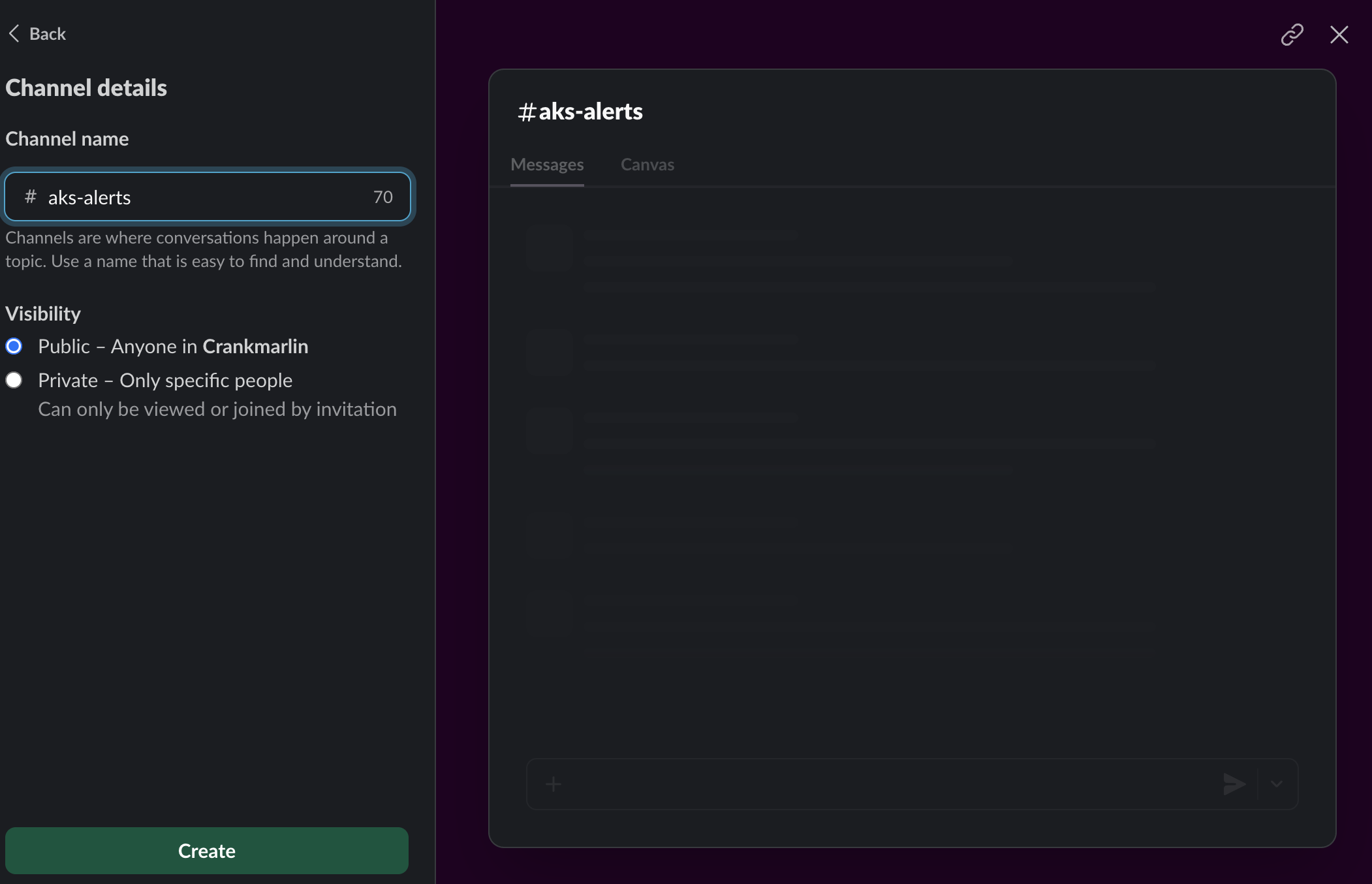Click hash icon in preview channel header
Screen dimensions: 1372x884
coord(527,112)
